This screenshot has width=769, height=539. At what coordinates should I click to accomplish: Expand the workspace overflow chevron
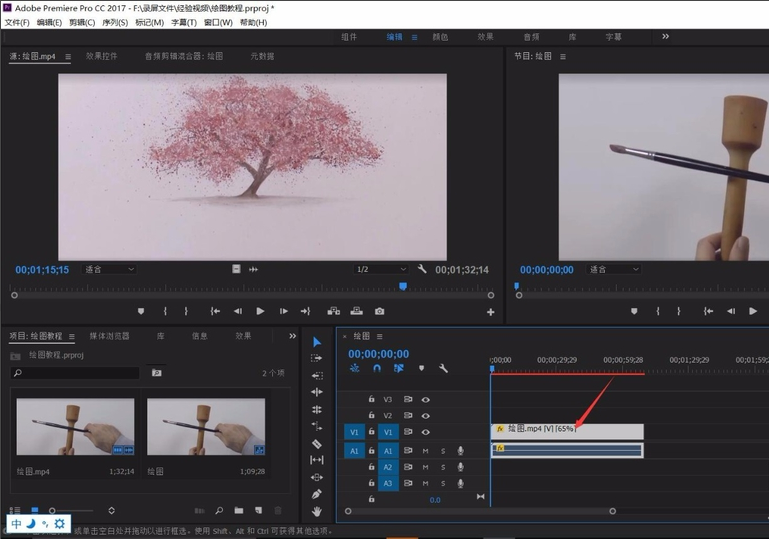665,37
